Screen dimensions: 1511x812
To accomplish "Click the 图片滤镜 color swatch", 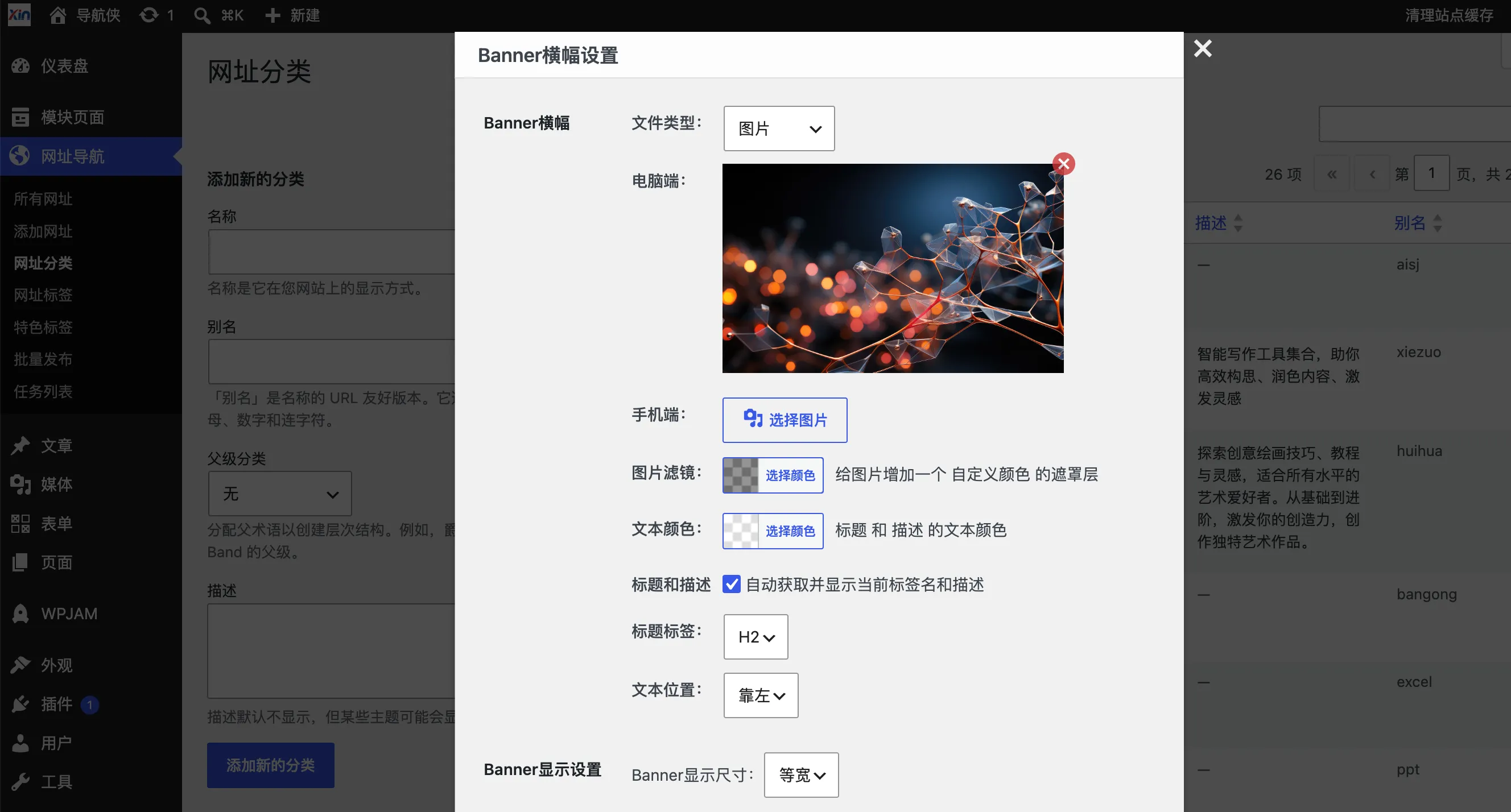I will point(741,475).
